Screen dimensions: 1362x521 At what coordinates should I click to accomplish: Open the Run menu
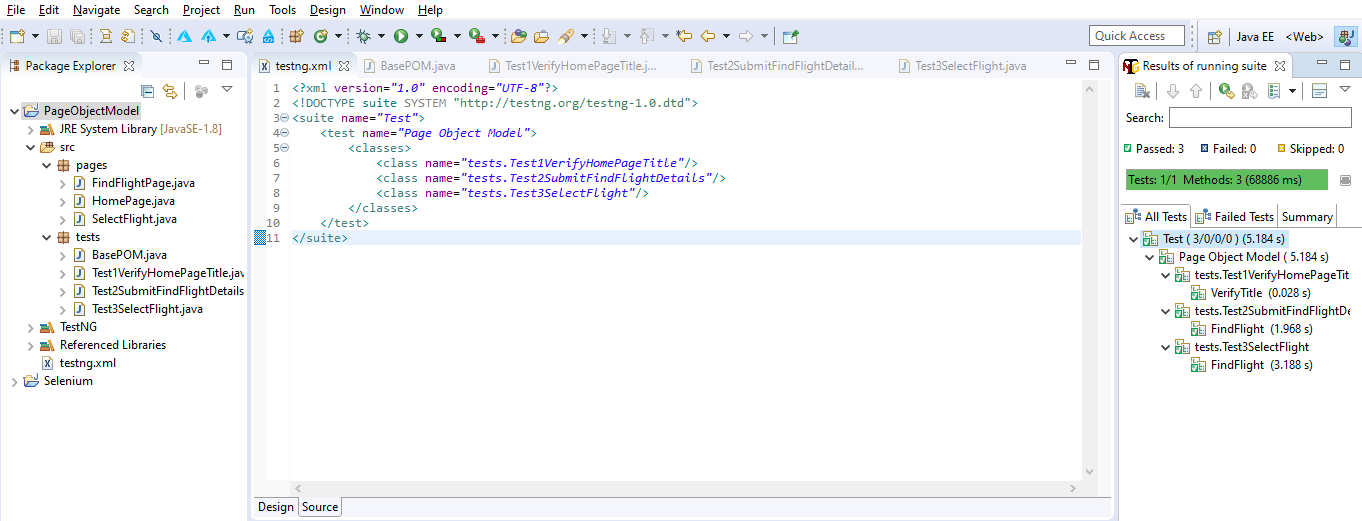[x=244, y=10]
